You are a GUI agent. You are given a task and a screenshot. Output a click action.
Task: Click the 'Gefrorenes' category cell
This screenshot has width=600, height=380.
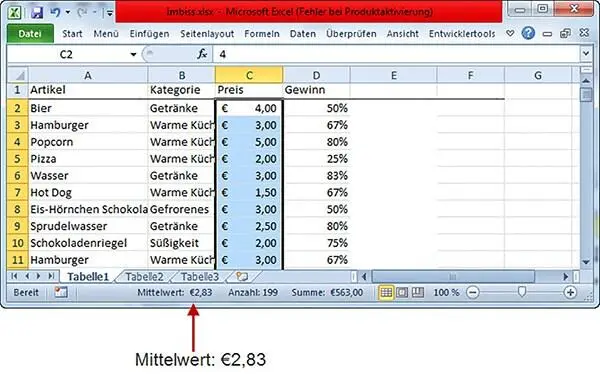[x=182, y=209]
